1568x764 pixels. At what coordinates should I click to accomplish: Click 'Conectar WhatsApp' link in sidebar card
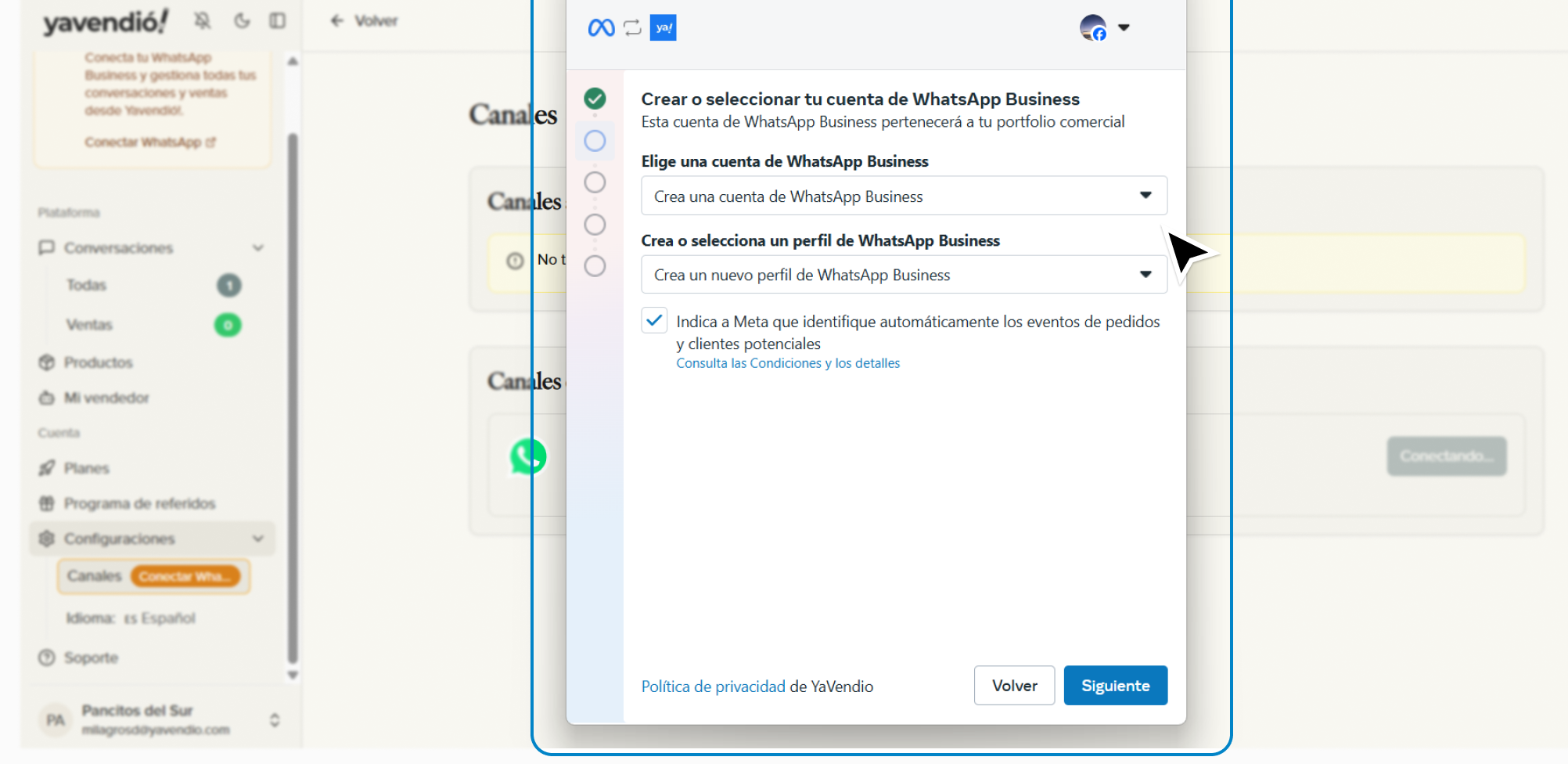(x=149, y=142)
